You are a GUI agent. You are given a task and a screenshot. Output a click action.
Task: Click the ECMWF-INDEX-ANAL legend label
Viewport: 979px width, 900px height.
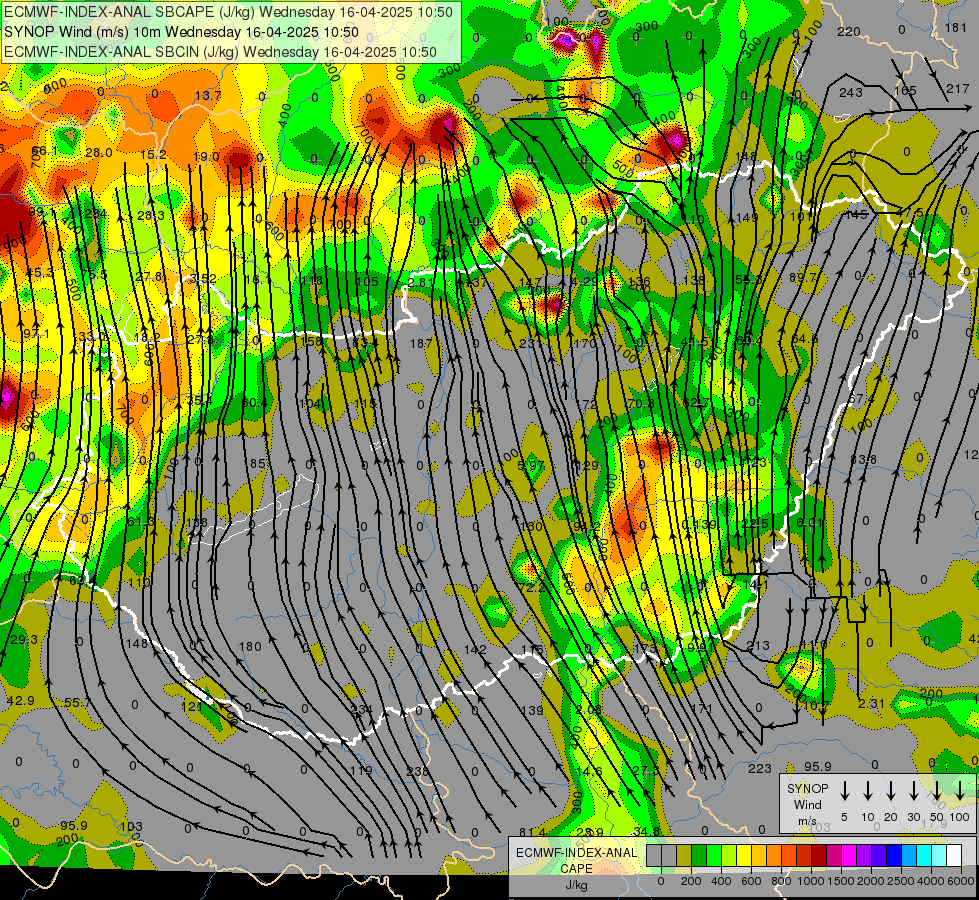tap(577, 853)
